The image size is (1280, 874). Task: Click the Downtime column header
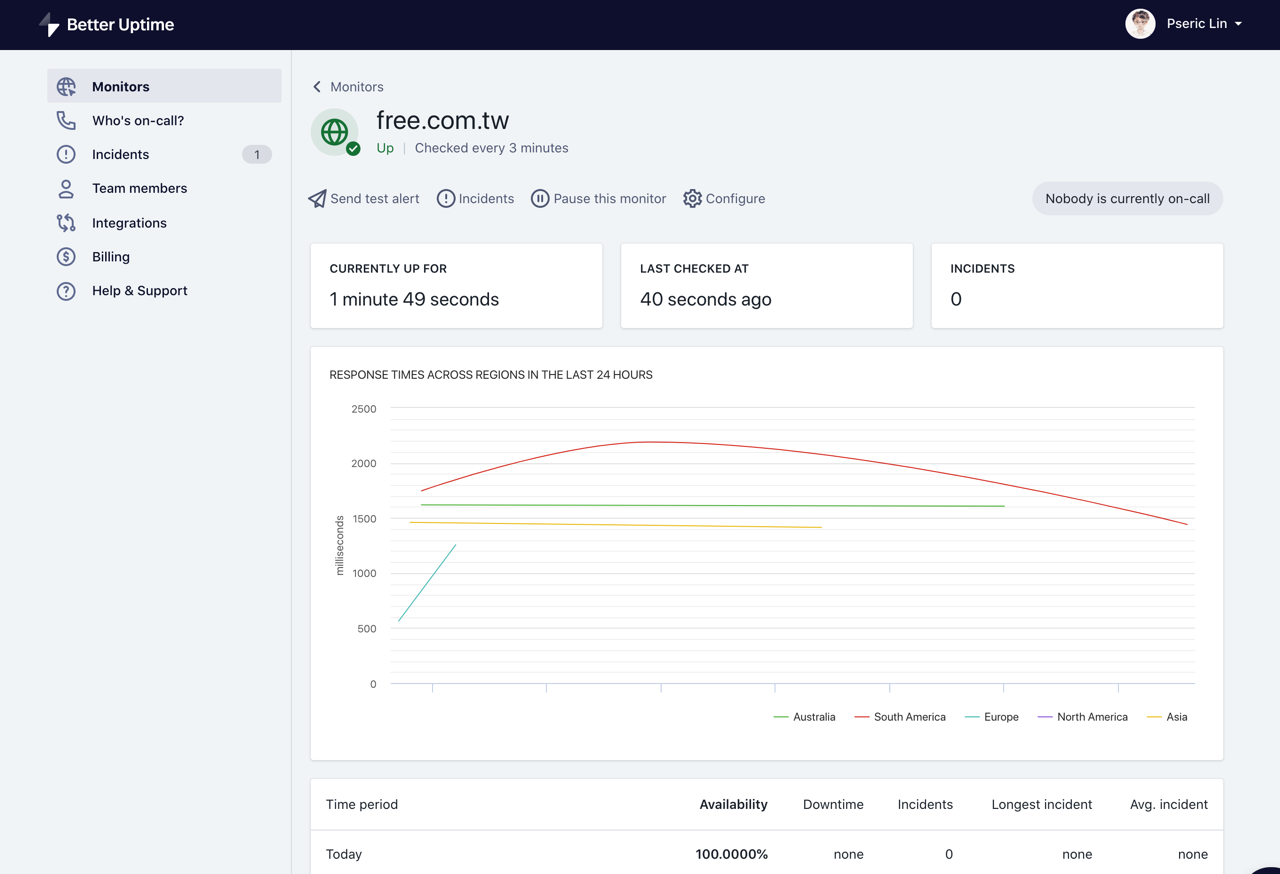[x=833, y=804]
